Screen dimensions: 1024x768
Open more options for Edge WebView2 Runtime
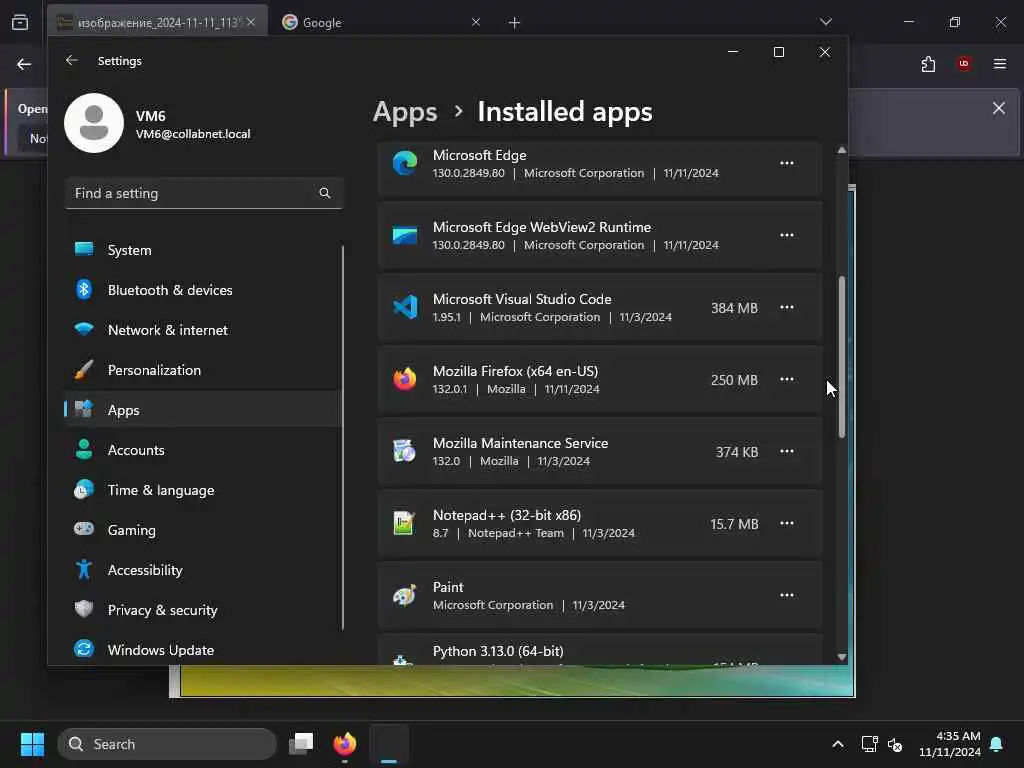click(x=787, y=235)
